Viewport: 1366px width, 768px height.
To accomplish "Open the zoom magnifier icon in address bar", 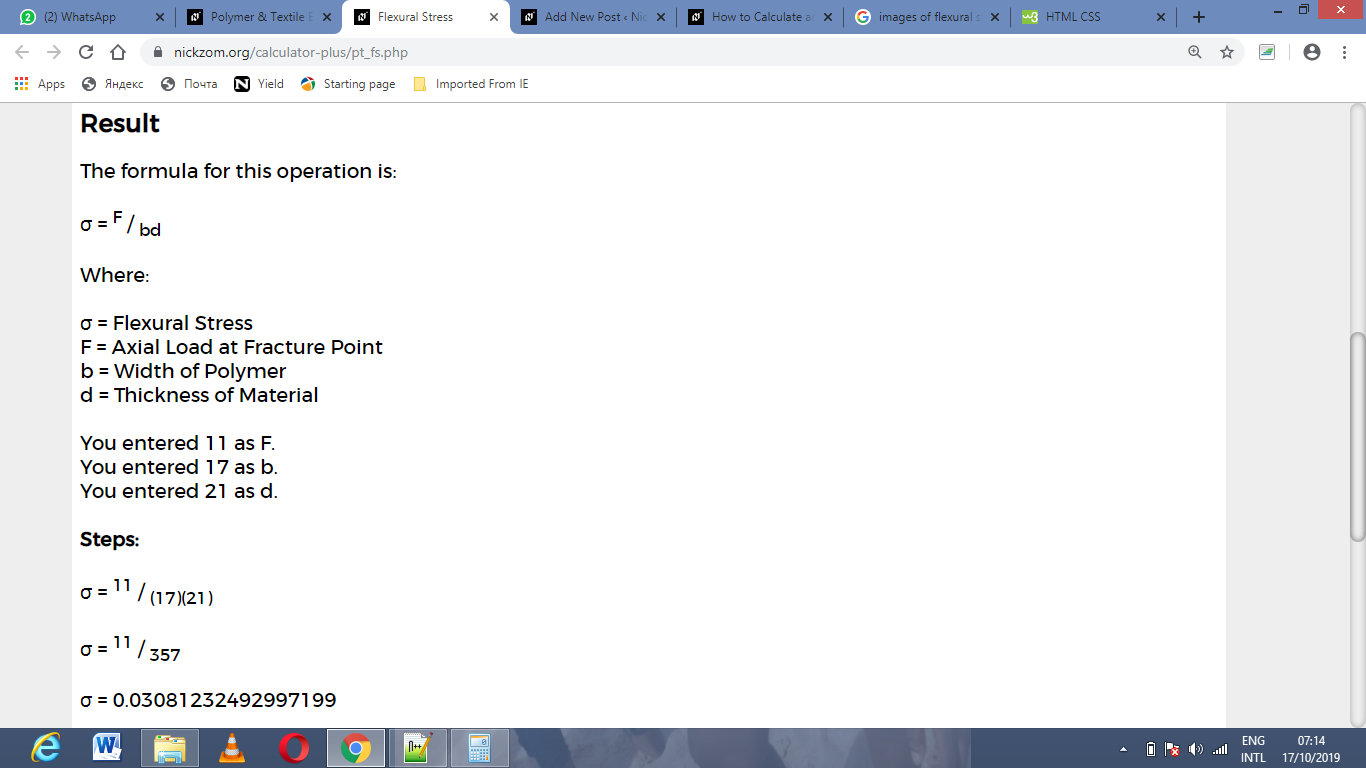I will click(x=1195, y=52).
